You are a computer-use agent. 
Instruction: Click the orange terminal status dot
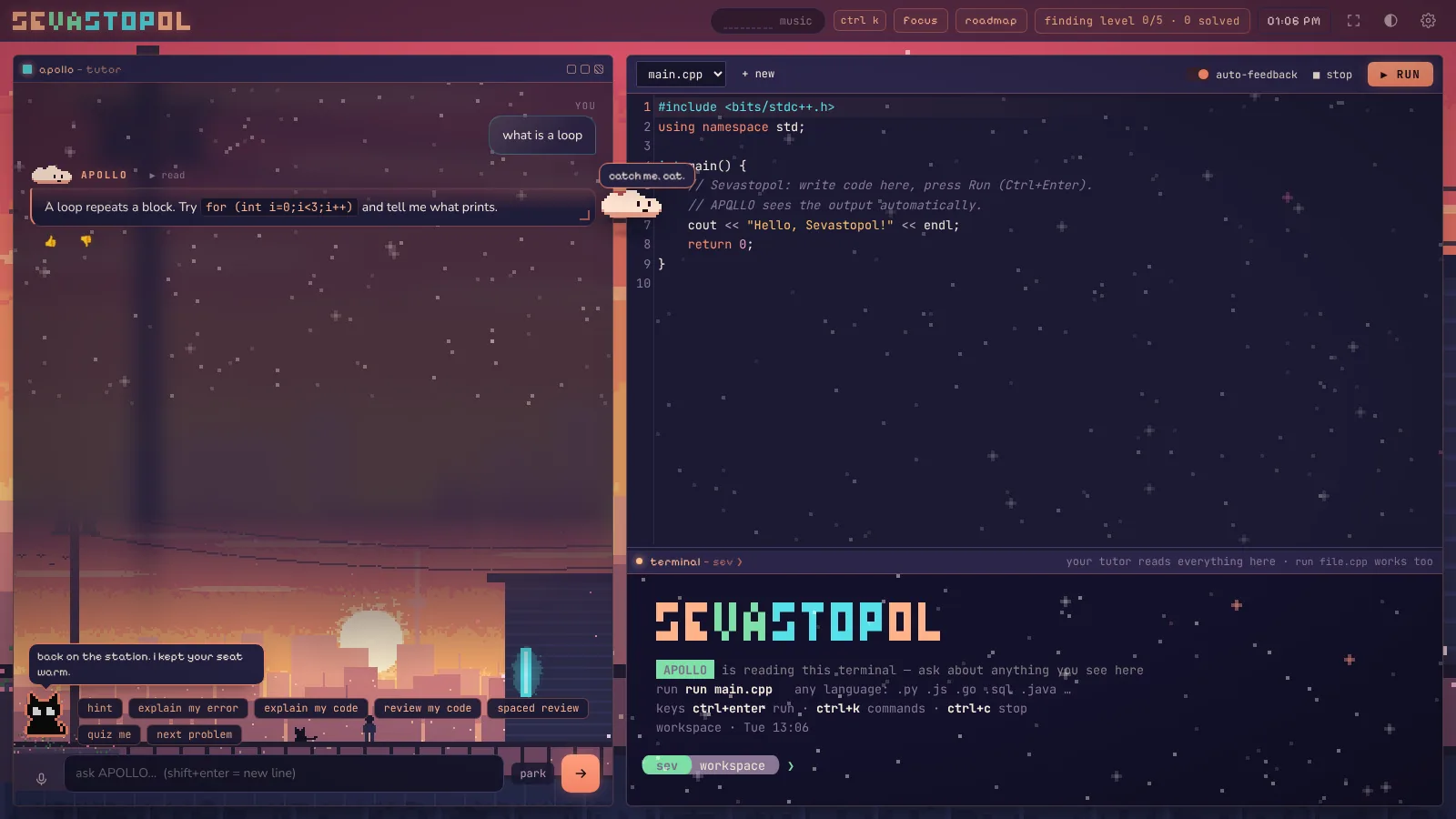[640, 561]
